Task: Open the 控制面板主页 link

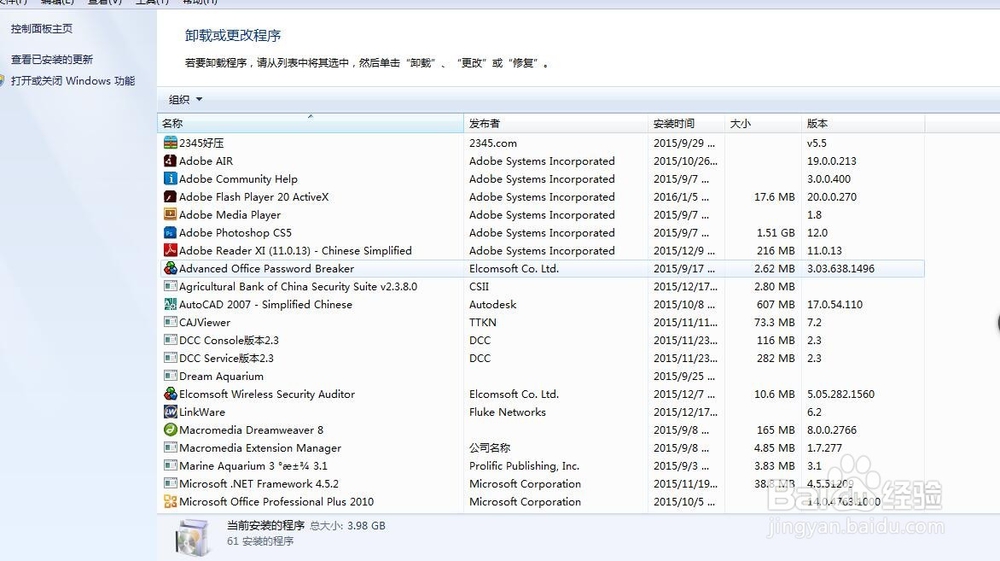Action: [42, 29]
